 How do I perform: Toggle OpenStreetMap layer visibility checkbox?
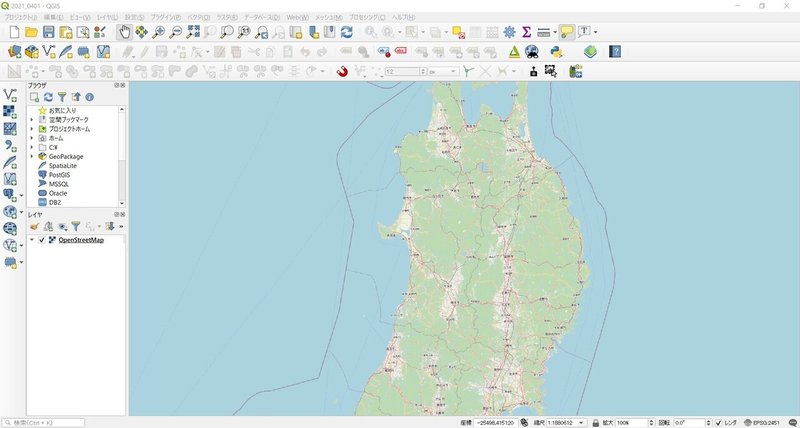click(x=42, y=240)
